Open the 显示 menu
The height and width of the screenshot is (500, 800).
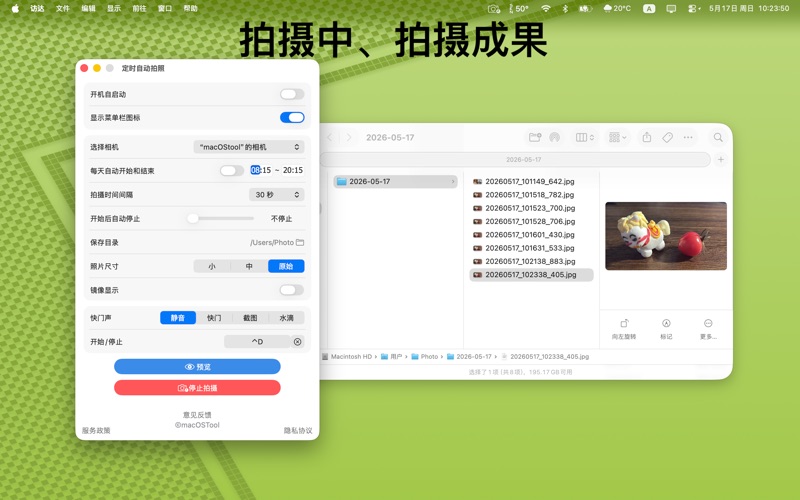(x=114, y=8)
